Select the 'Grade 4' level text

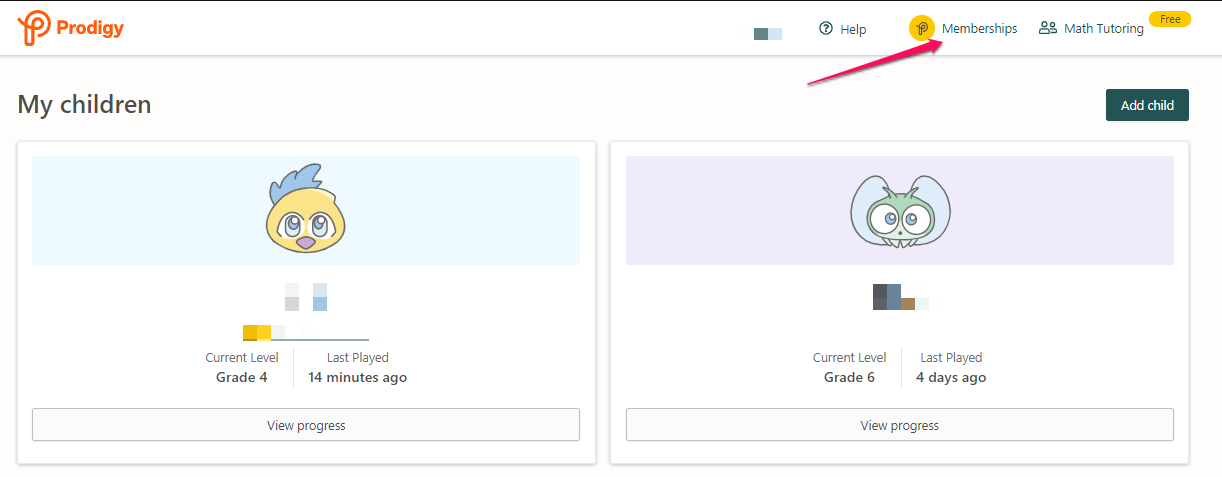point(242,377)
